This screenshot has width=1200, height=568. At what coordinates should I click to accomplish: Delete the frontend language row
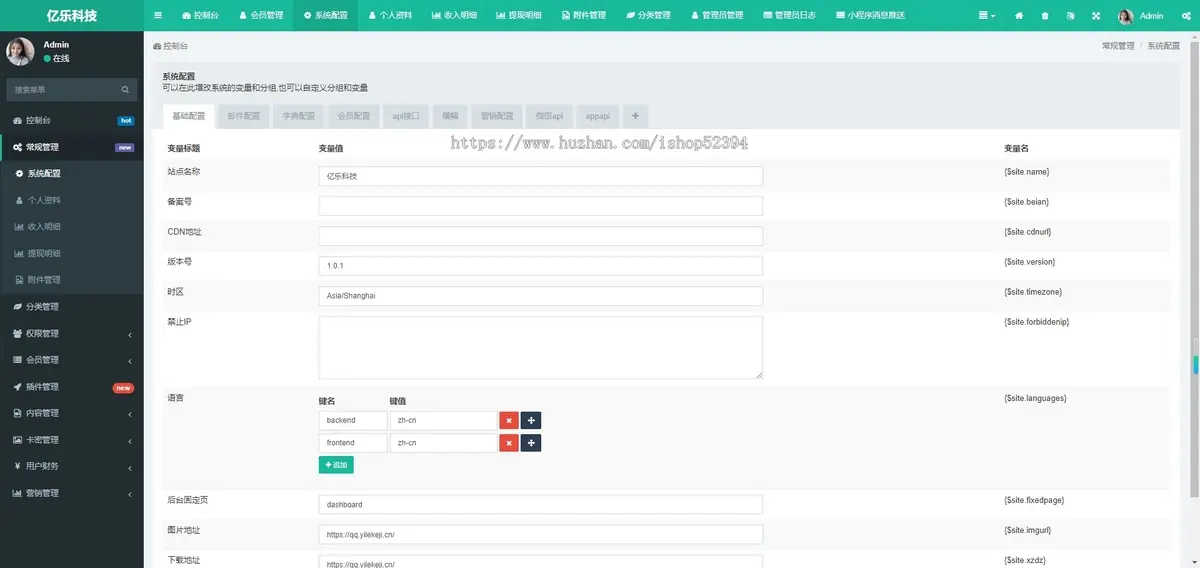[x=508, y=443]
